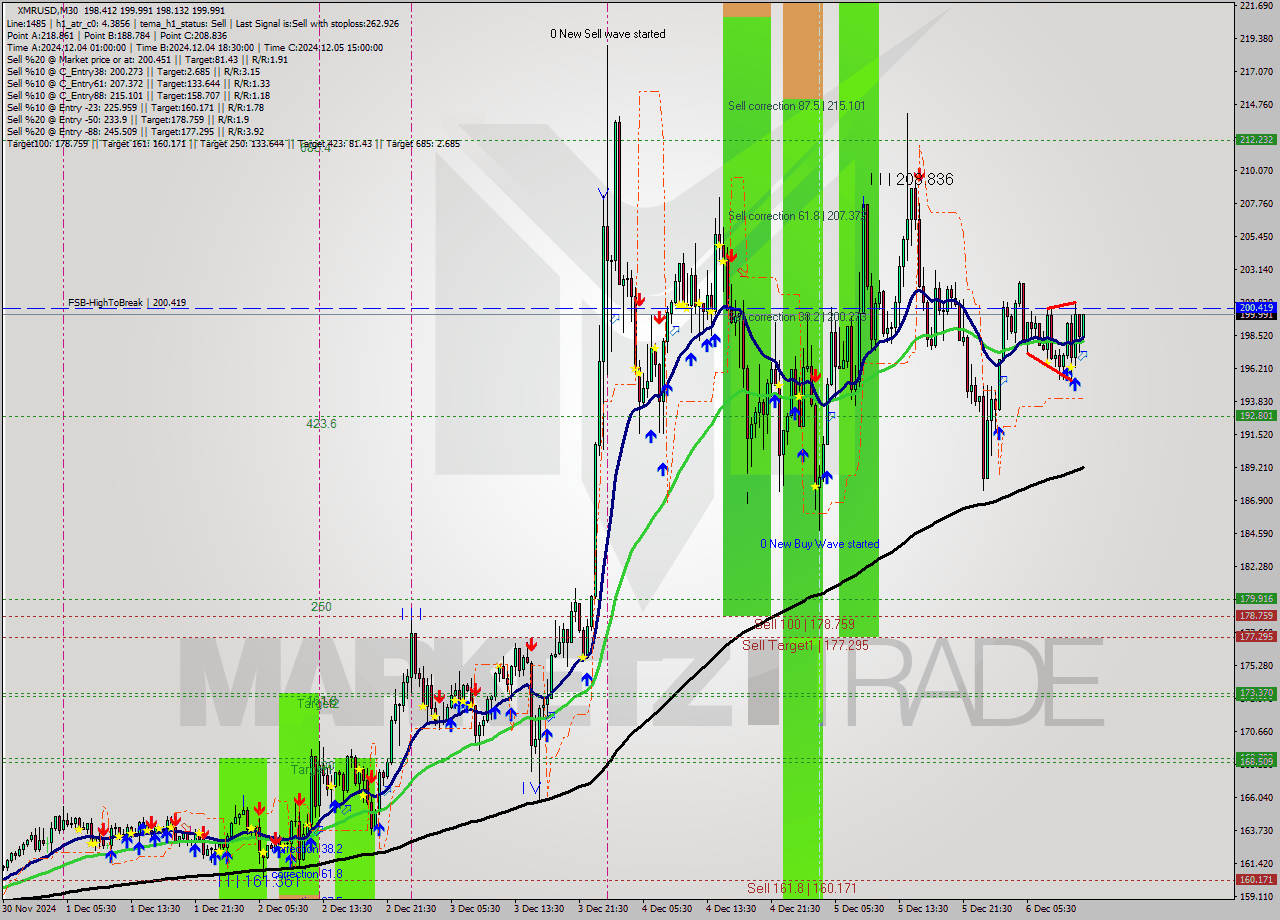Click the 'FSB-HighToBreak | 200.419' line label
The height and width of the screenshot is (920, 1280).
(127, 302)
